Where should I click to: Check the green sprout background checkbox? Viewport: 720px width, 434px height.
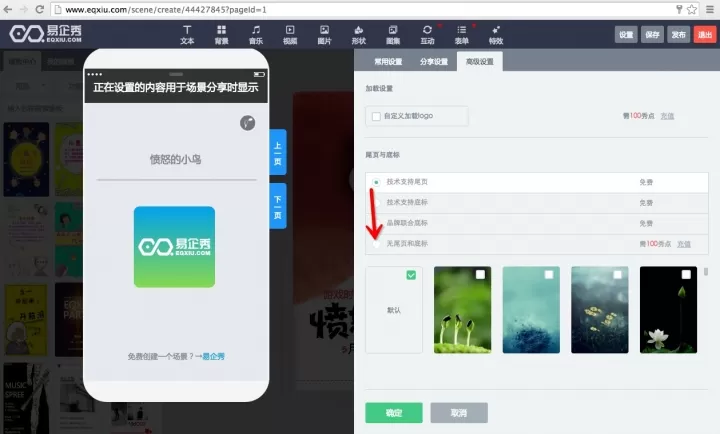(480, 275)
